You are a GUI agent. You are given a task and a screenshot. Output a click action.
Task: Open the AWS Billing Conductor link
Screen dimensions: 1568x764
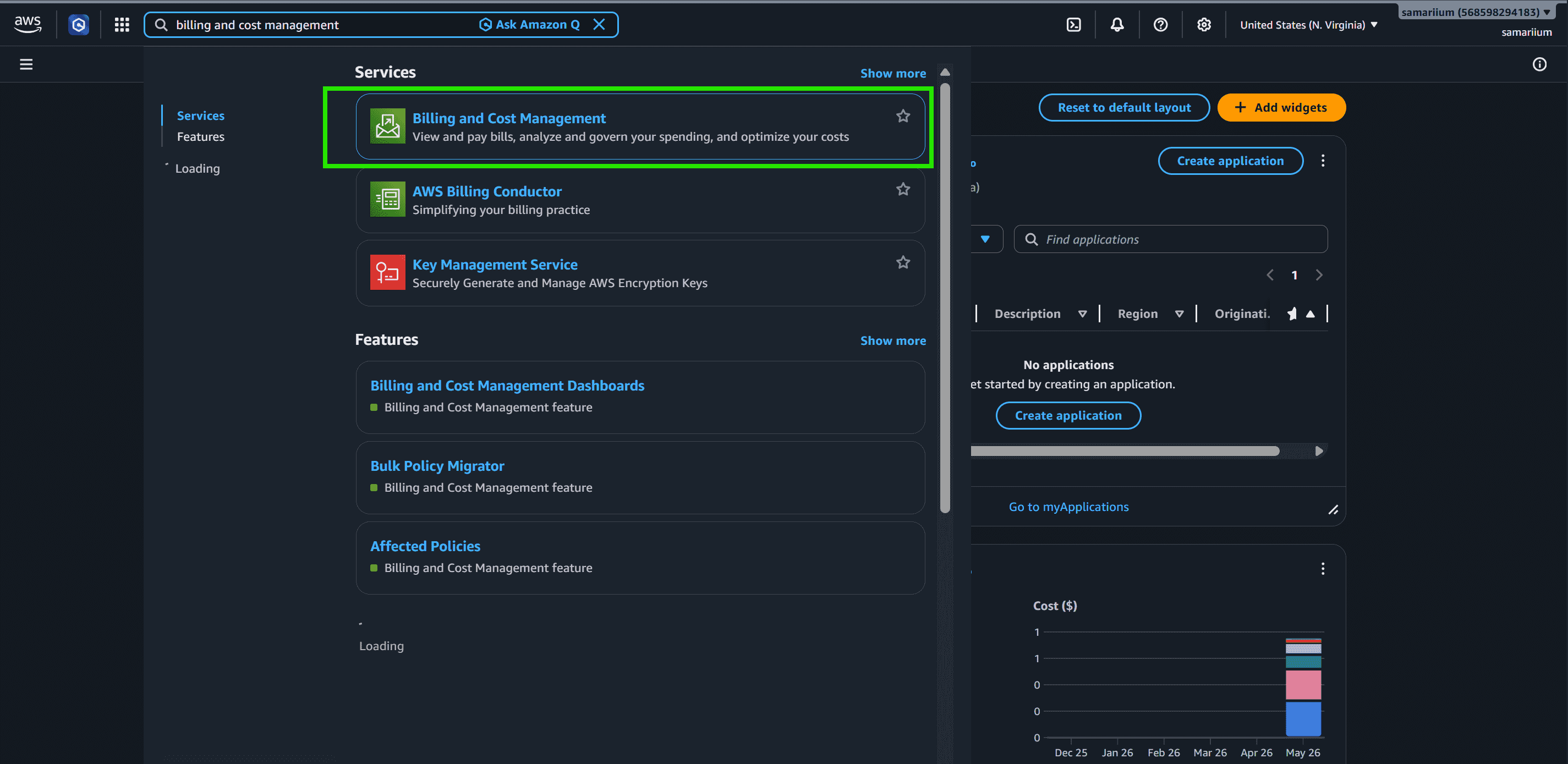pos(487,191)
